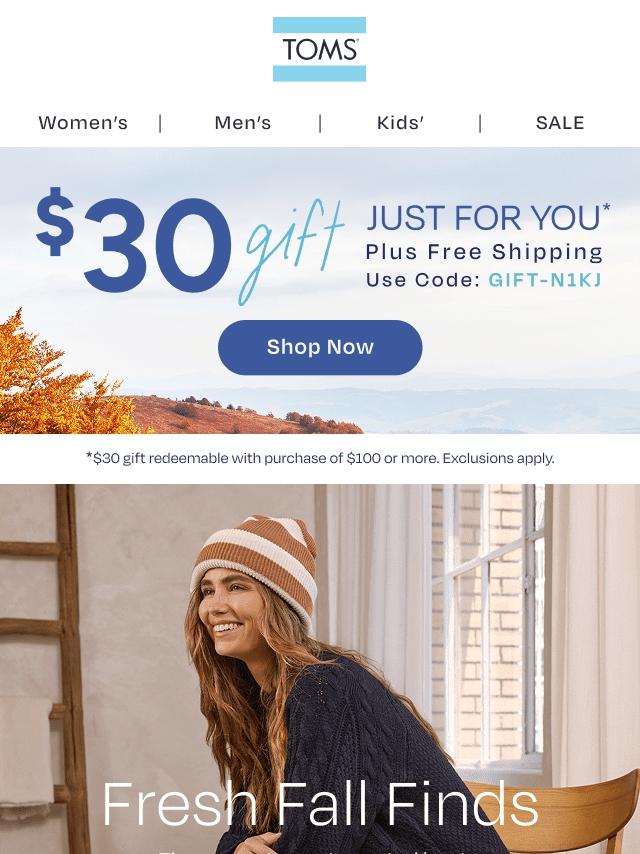Click the Shop Now button
The image size is (640, 854).
(320, 347)
